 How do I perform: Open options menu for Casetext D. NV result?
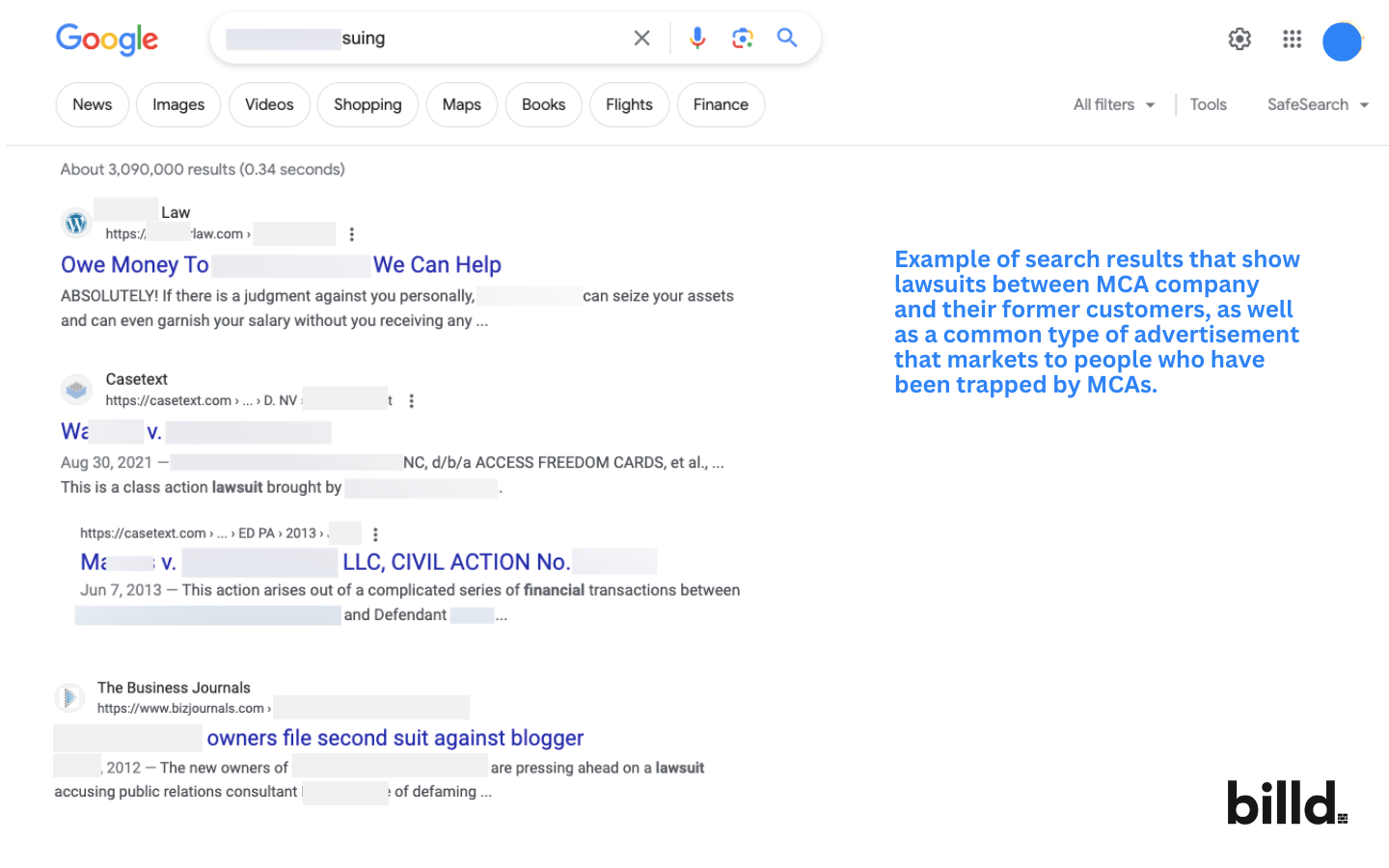(412, 401)
